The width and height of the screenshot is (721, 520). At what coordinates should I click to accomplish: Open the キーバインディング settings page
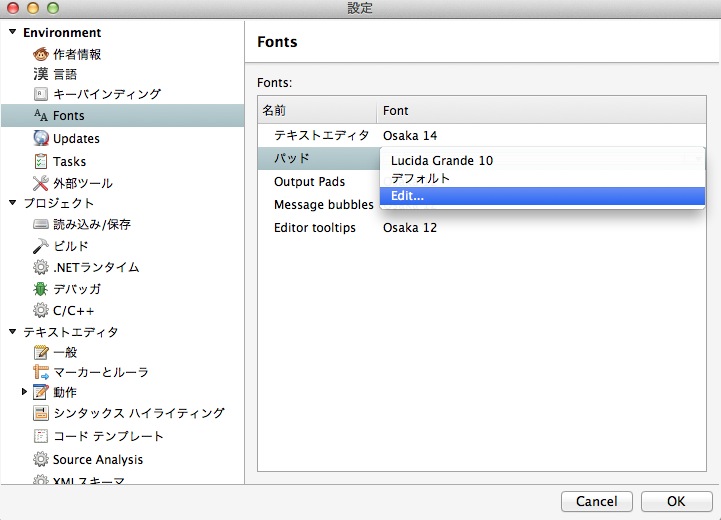pos(107,94)
